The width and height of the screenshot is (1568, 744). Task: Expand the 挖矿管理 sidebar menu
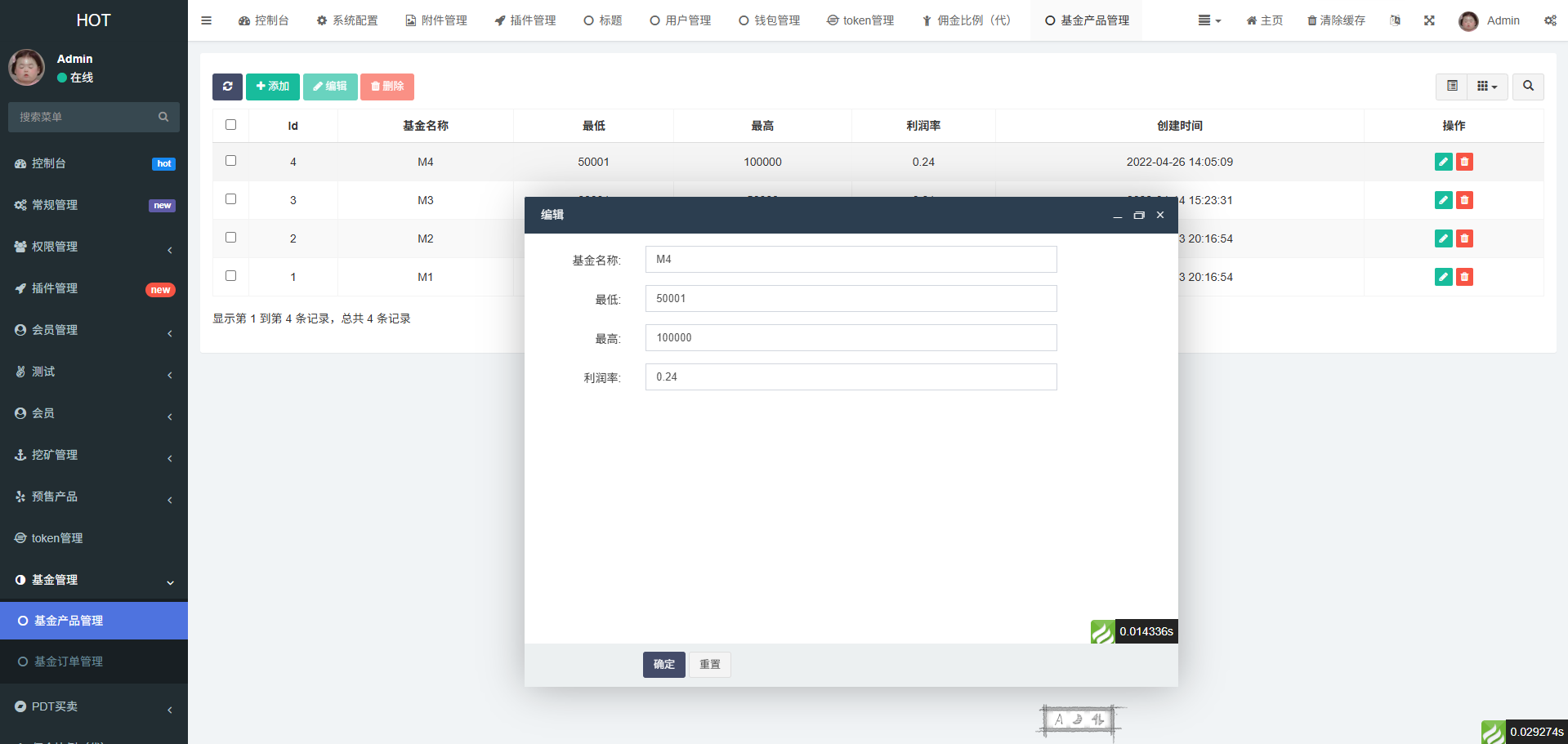[94, 455]
